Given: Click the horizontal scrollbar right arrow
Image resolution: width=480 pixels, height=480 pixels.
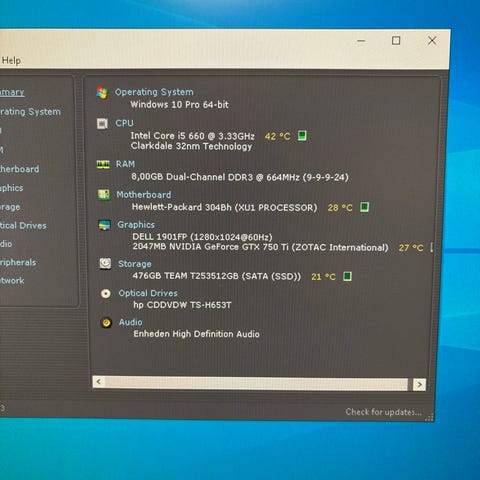Looking at the screenshot, I should click(x=419, y=385).
